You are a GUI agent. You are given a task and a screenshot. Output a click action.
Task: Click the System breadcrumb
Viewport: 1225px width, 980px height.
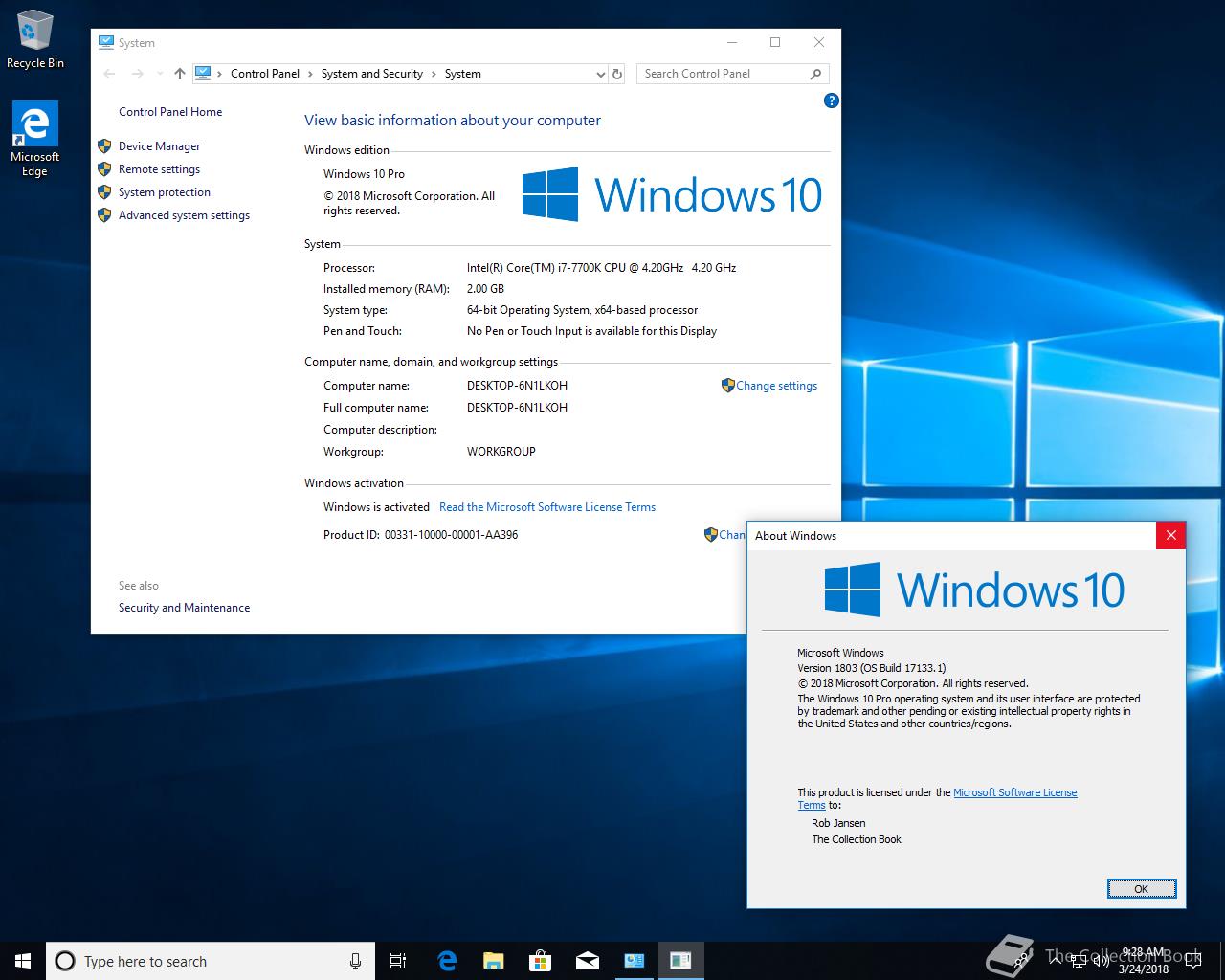(x=462, y=74)
